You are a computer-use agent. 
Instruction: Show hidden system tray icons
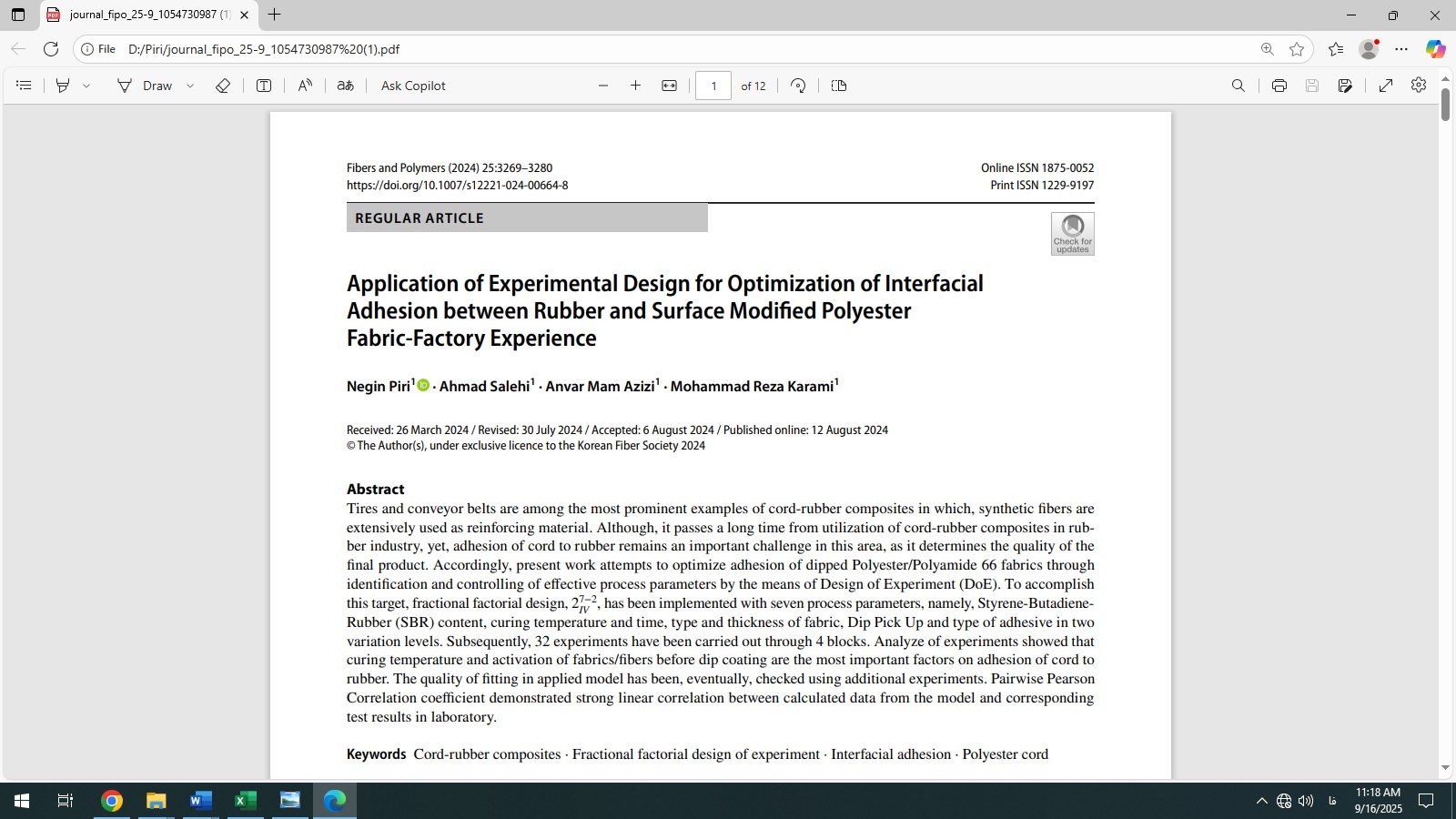[x=1261, y=801]
